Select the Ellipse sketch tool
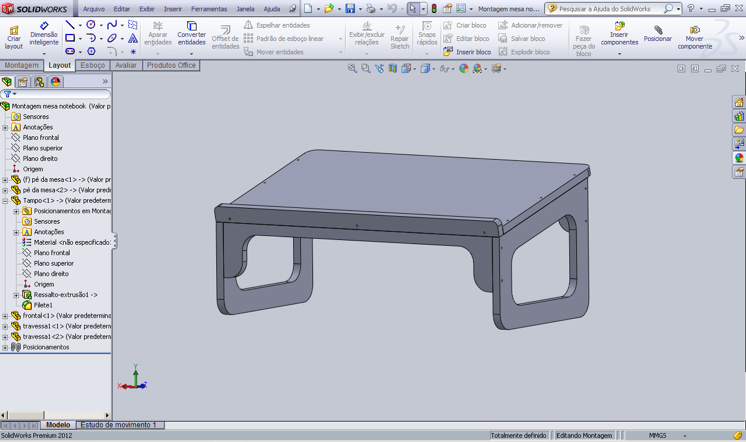The image size is (746, 442). click(x=112, y=38)
